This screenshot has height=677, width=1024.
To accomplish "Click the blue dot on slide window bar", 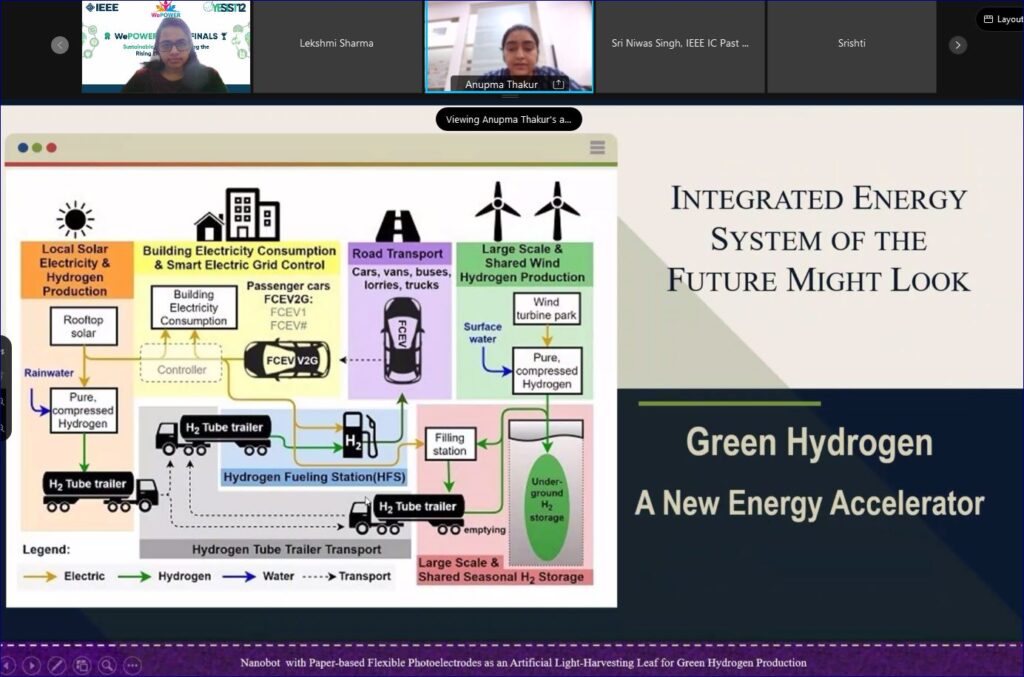I will [23, 148].
